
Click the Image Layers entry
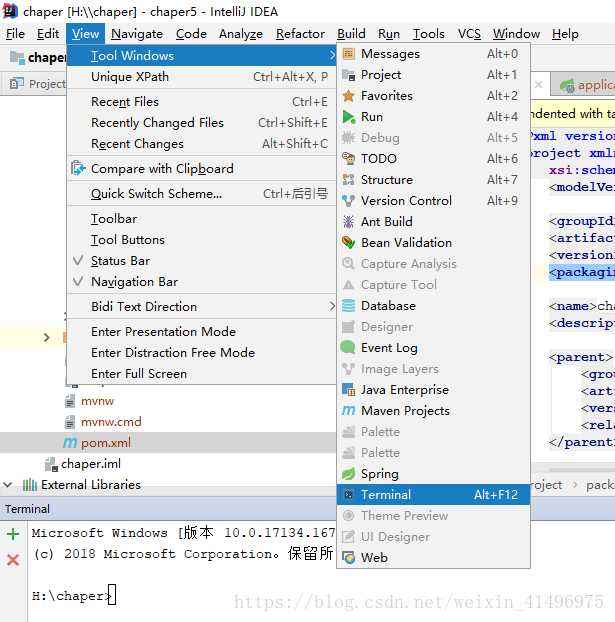[x=433, y=369]
